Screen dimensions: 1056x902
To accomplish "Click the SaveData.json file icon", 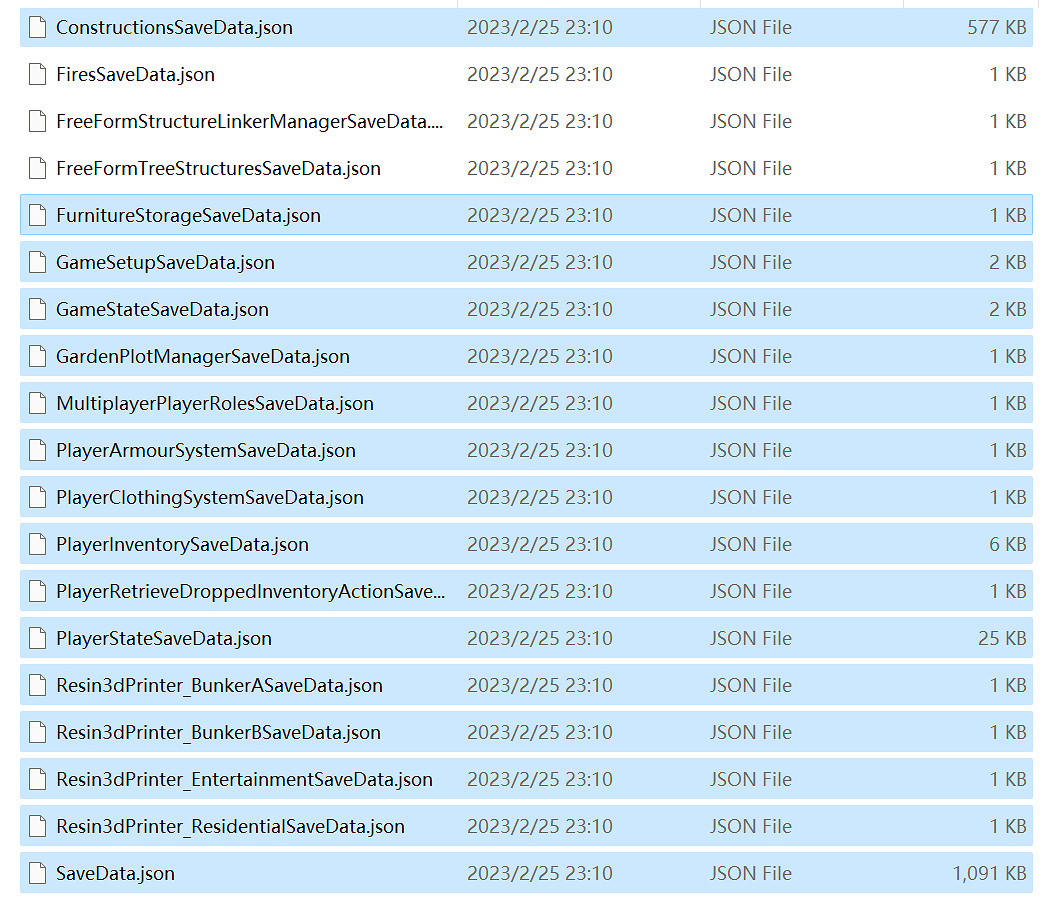I will point(38,874).
